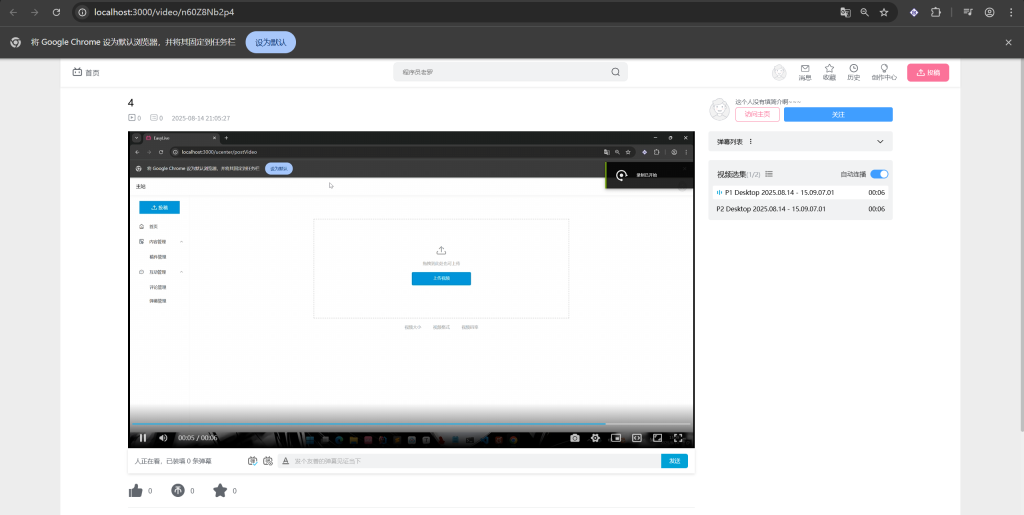Toggle the auto-play next (自动连播) switch

[x=879, y=174]
